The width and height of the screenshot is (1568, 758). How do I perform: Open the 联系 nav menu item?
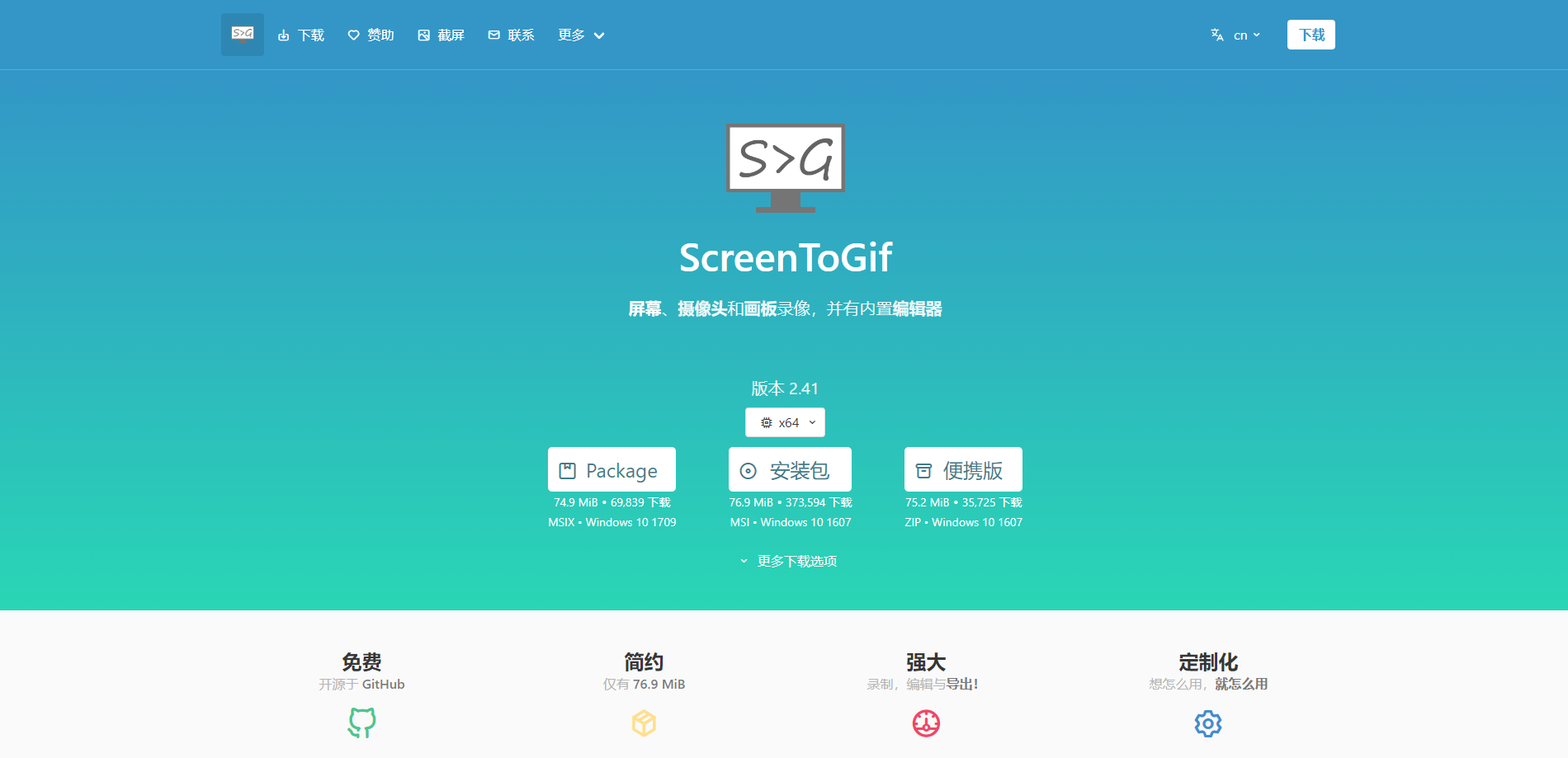tap(511, 35)
